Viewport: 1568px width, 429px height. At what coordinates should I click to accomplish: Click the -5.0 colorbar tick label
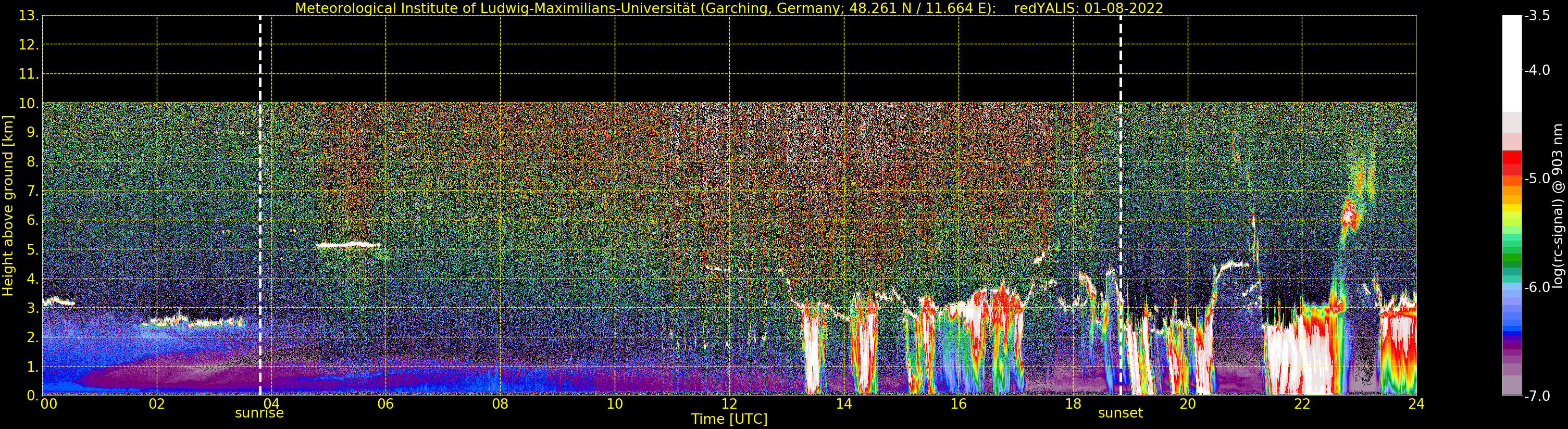tap(1537, 178)
